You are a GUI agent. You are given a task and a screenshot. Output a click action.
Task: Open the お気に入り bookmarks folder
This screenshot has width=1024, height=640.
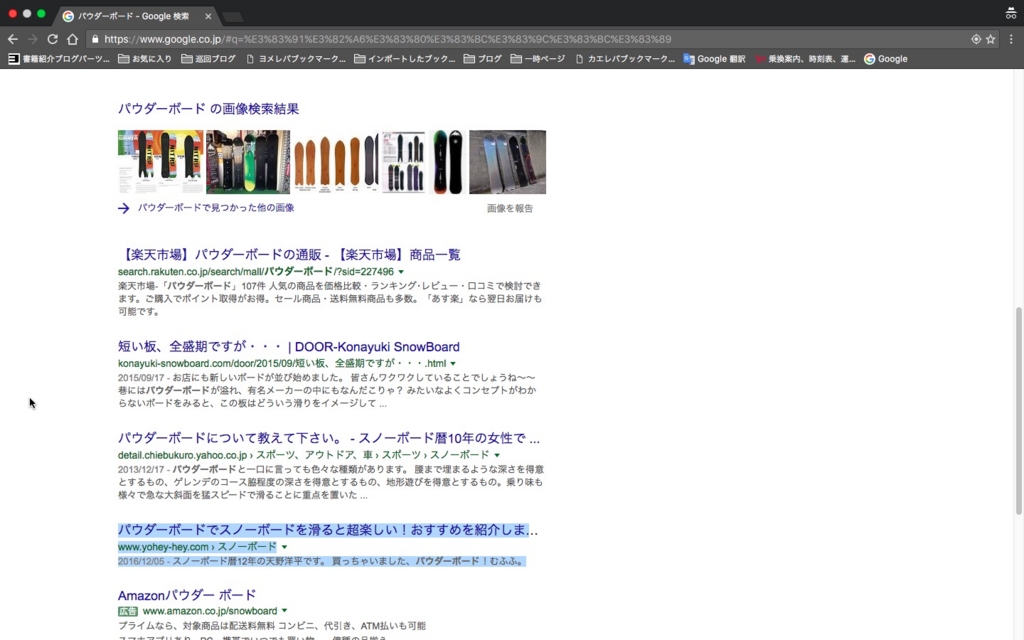(x=145, y=59)
